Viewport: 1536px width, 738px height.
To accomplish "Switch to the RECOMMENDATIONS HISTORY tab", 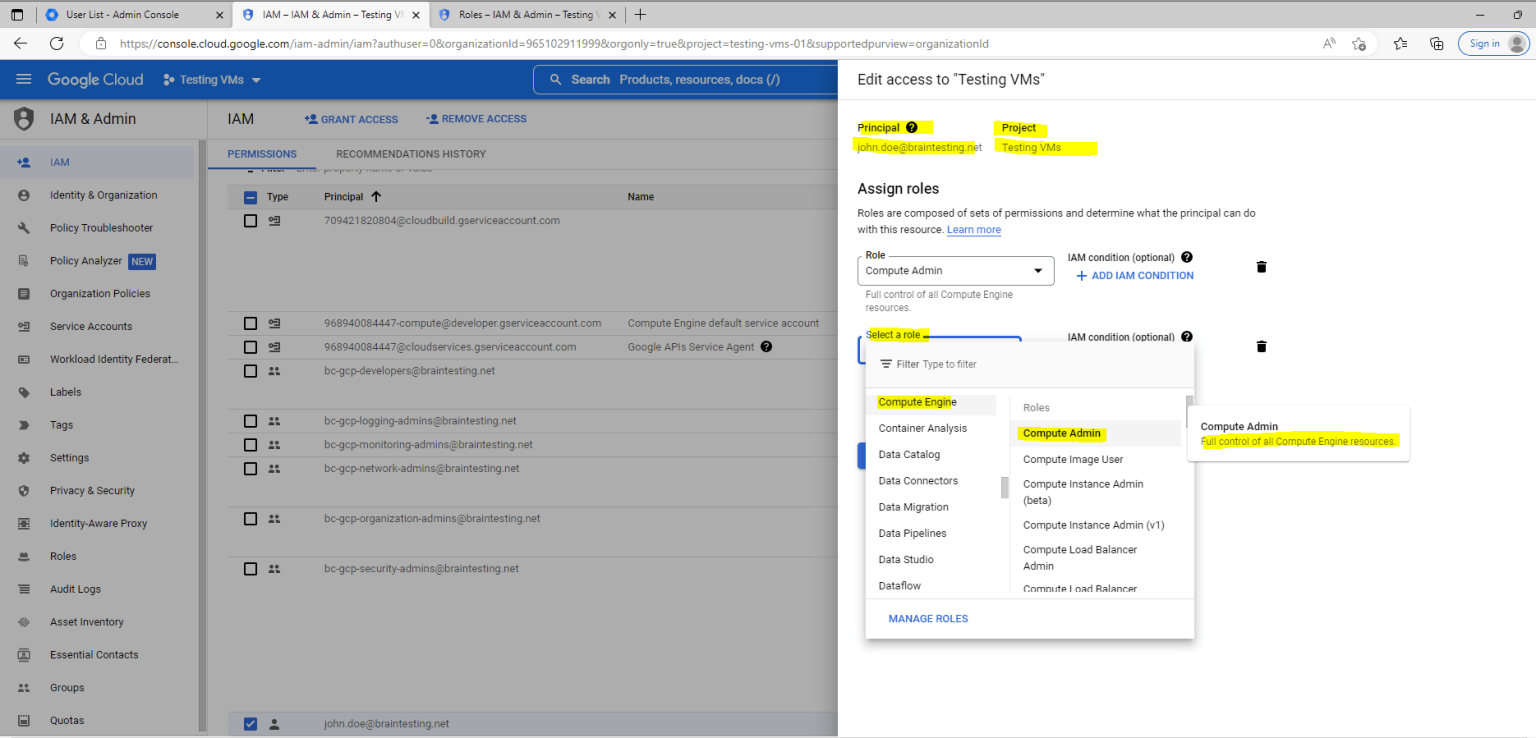I will 414,154.
